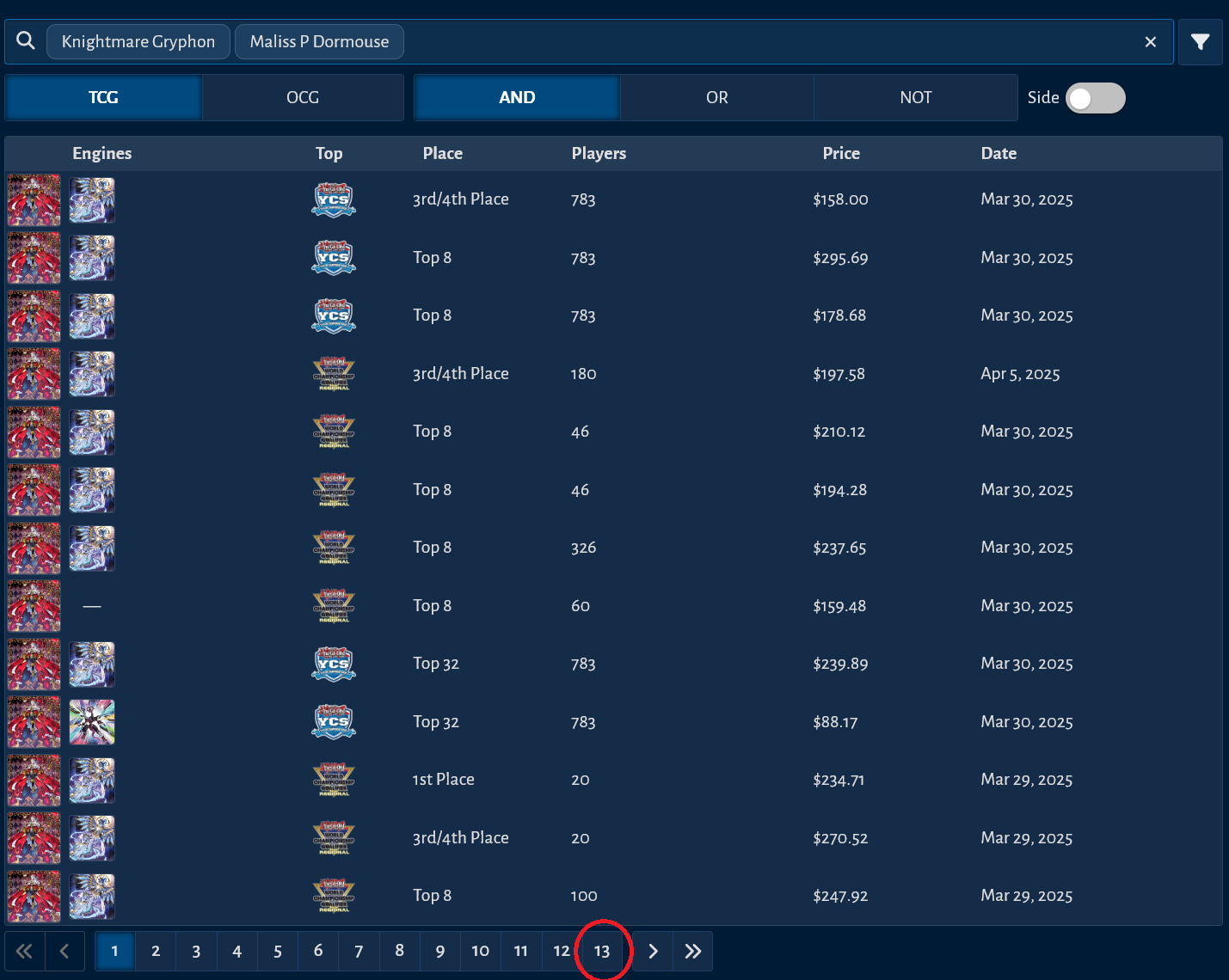Toggle the Side deck switch
The image size is (1229, 980).
coord(1095,98)
